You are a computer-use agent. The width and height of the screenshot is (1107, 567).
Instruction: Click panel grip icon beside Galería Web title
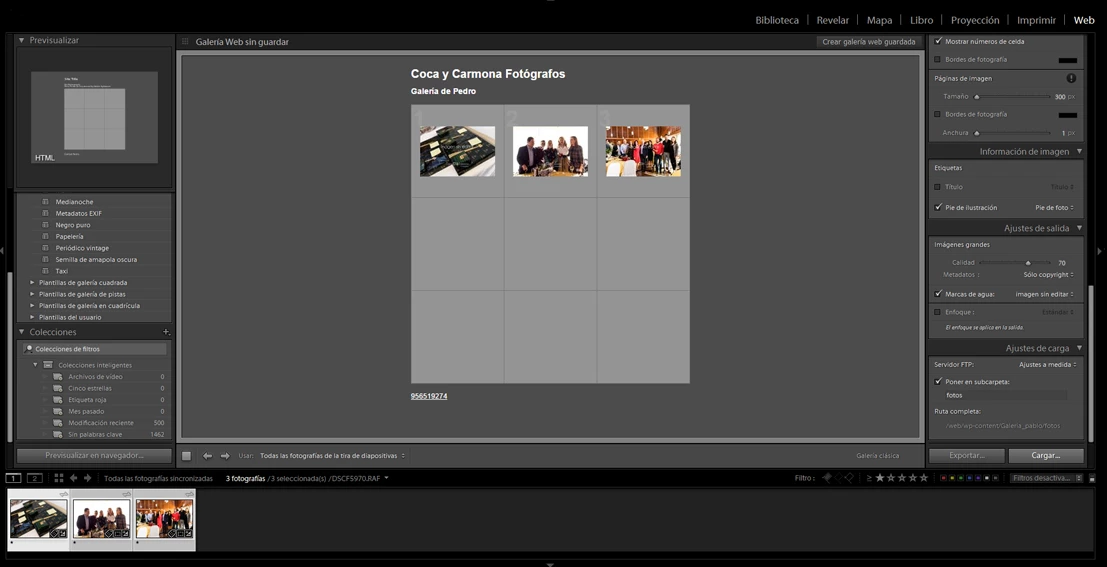pyautogui.click(x=186, y=42)
